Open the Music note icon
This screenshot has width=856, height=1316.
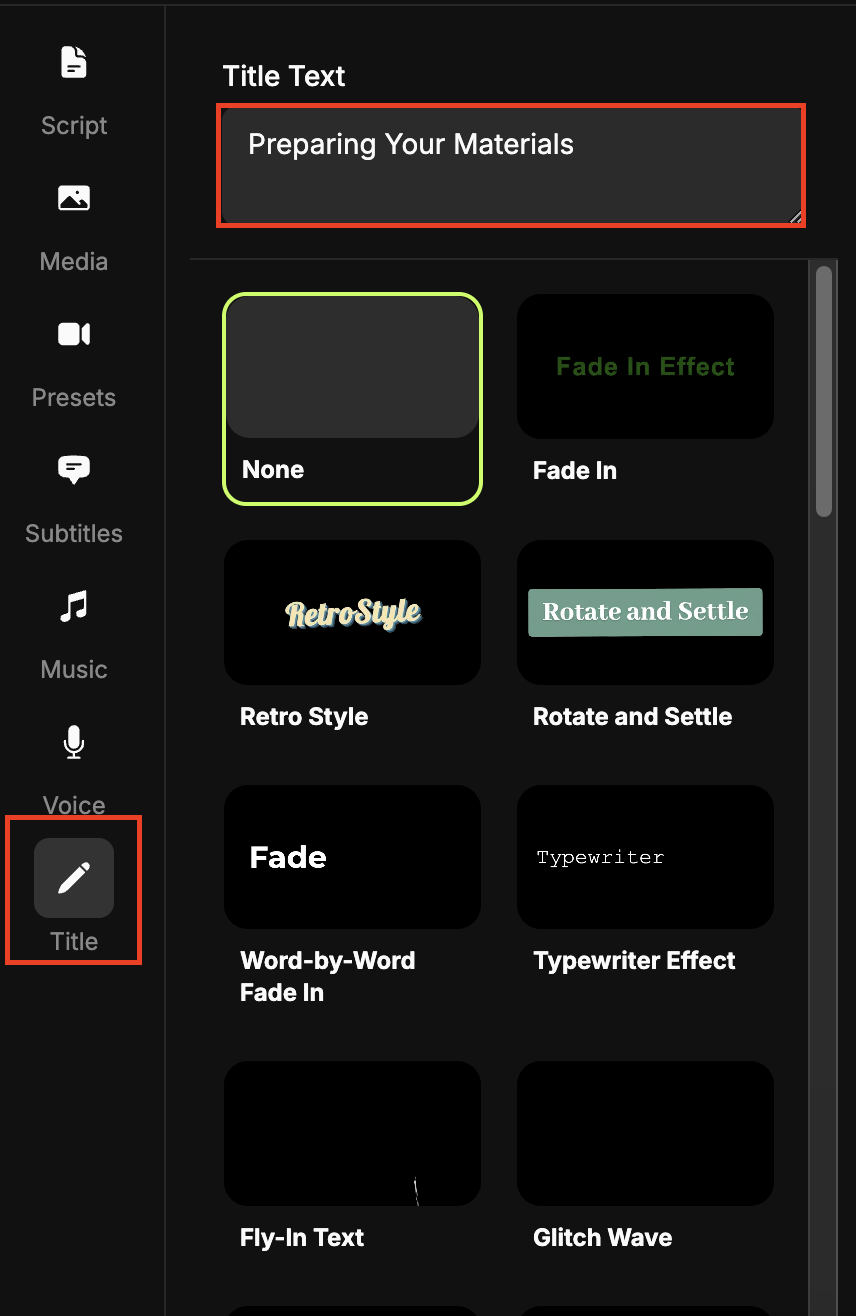pos(74,606)
